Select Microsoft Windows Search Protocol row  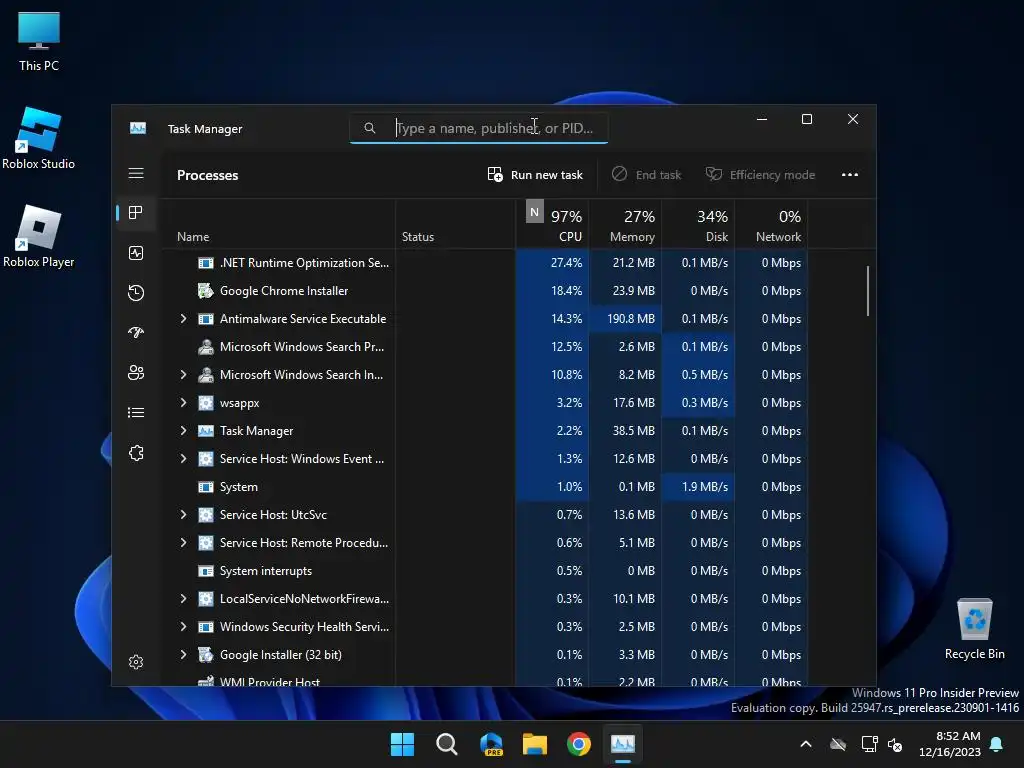tap(486, 346)
